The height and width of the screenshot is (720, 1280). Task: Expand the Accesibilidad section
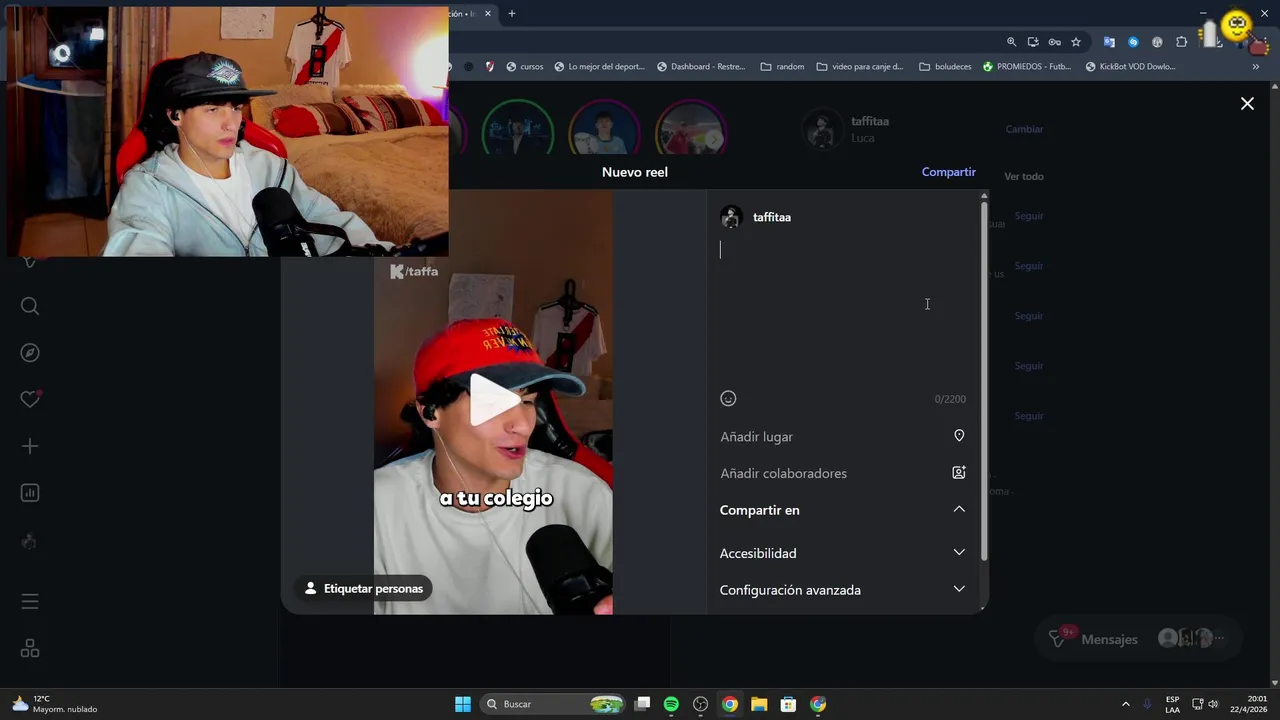click(x=959, y=552)
